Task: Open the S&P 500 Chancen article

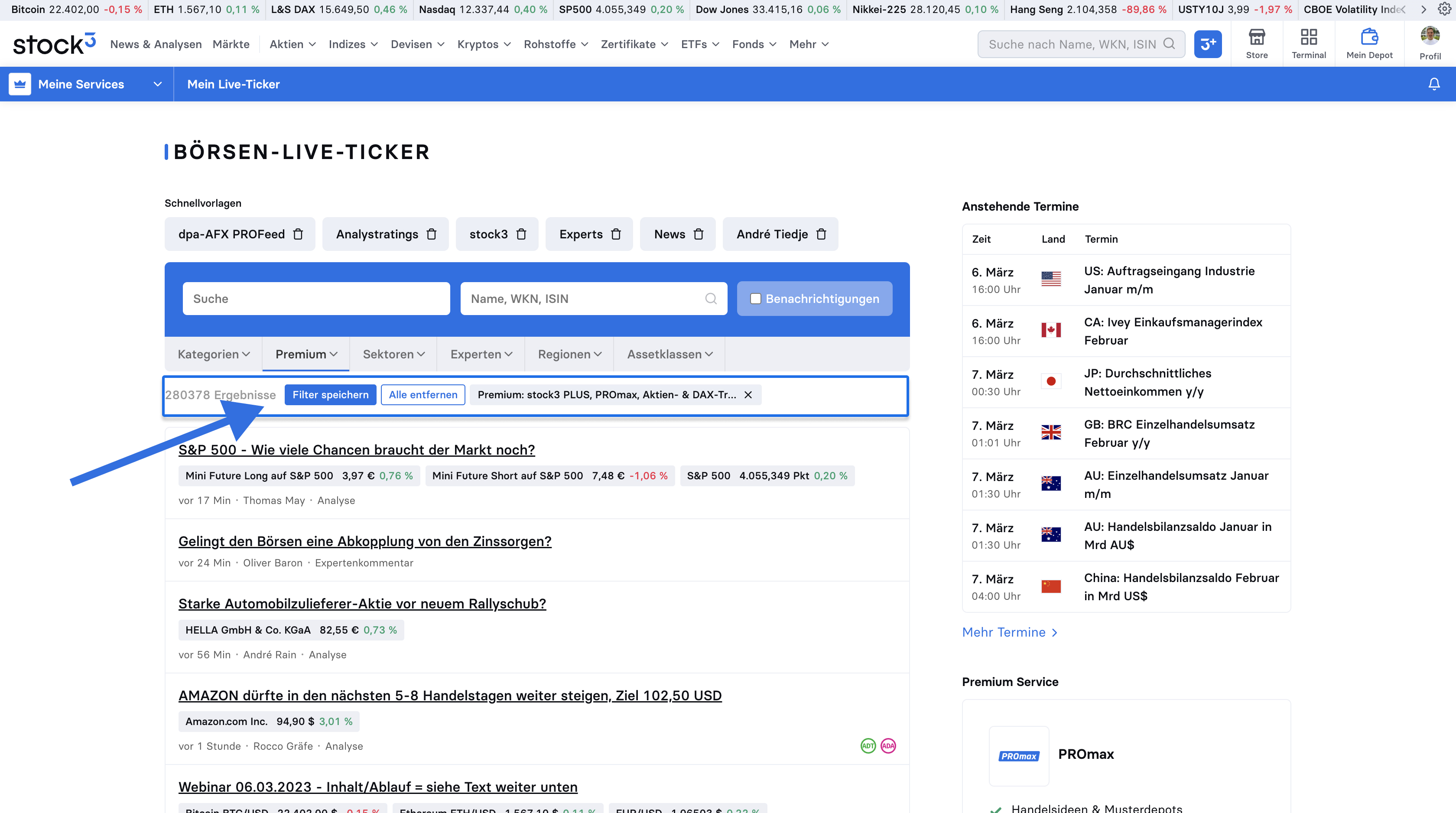Action: (x=357, y=449)
